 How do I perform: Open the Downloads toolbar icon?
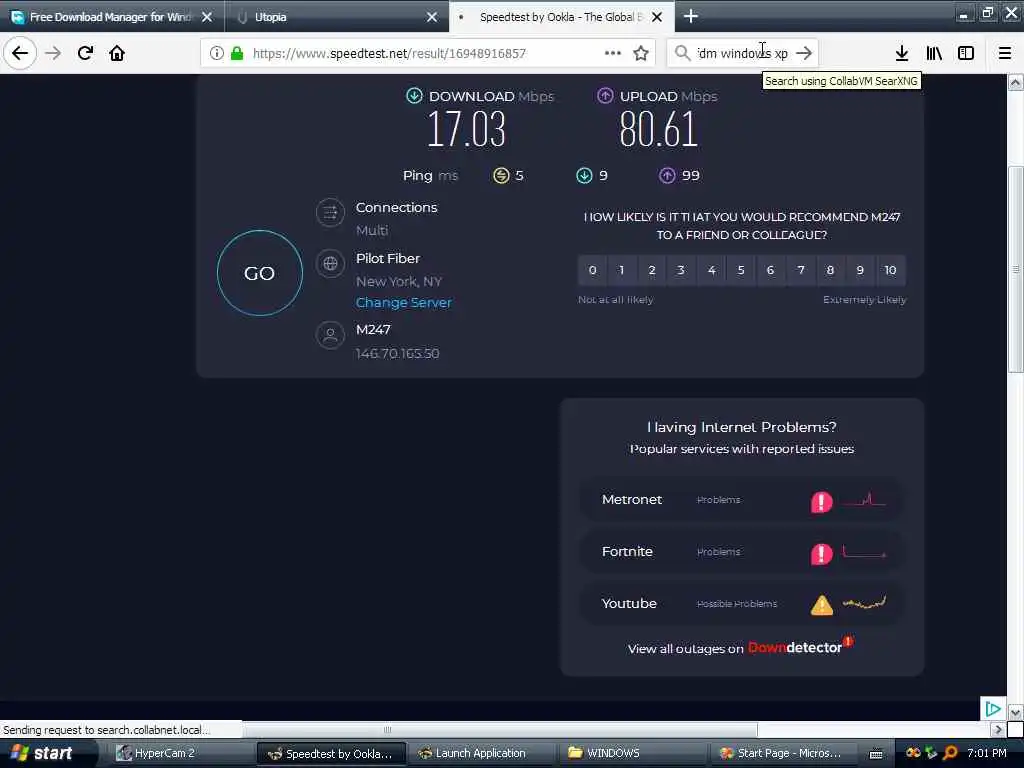click(x=901, y=53)
